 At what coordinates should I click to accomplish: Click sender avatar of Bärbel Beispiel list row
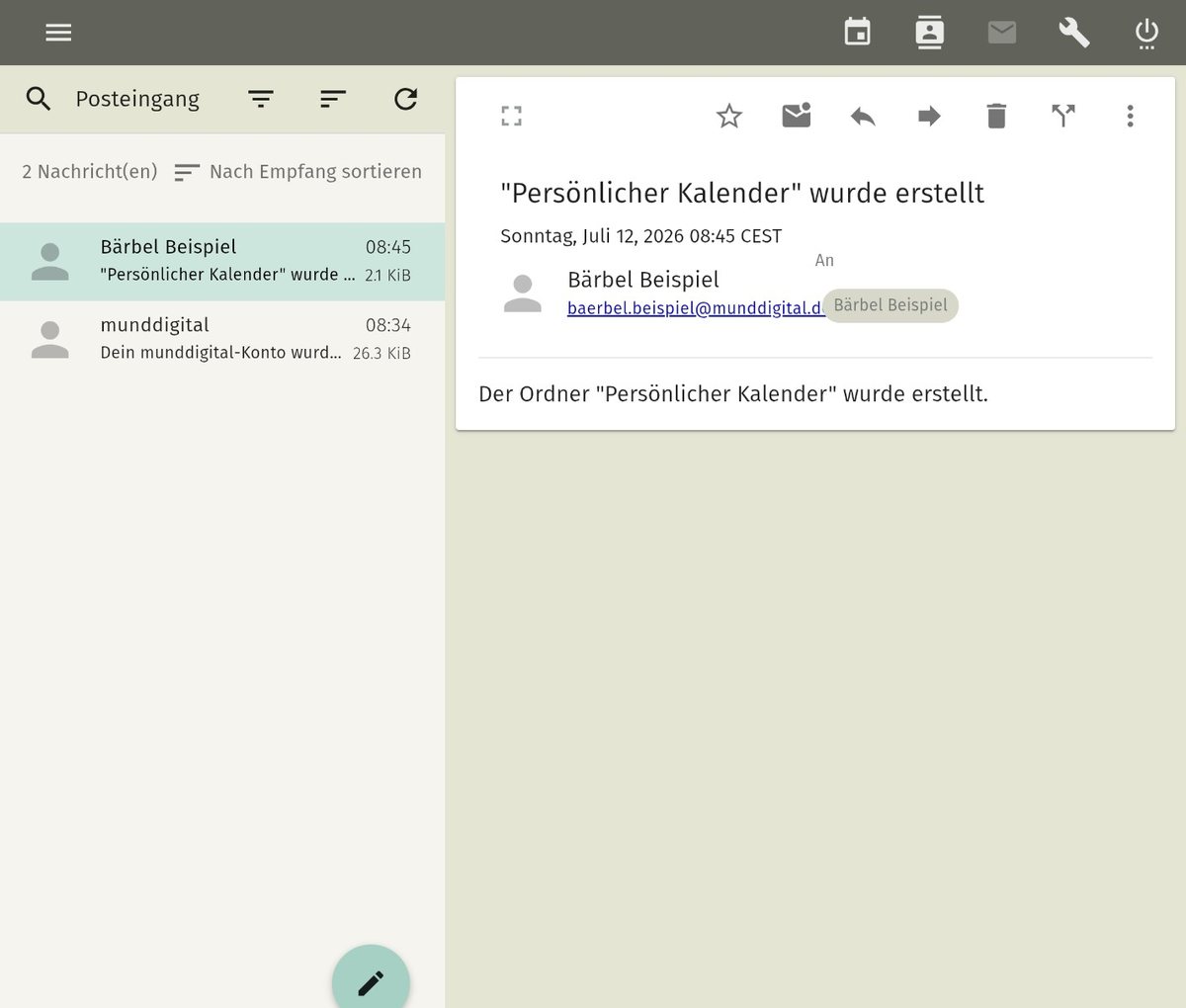[x=50, y=262]
